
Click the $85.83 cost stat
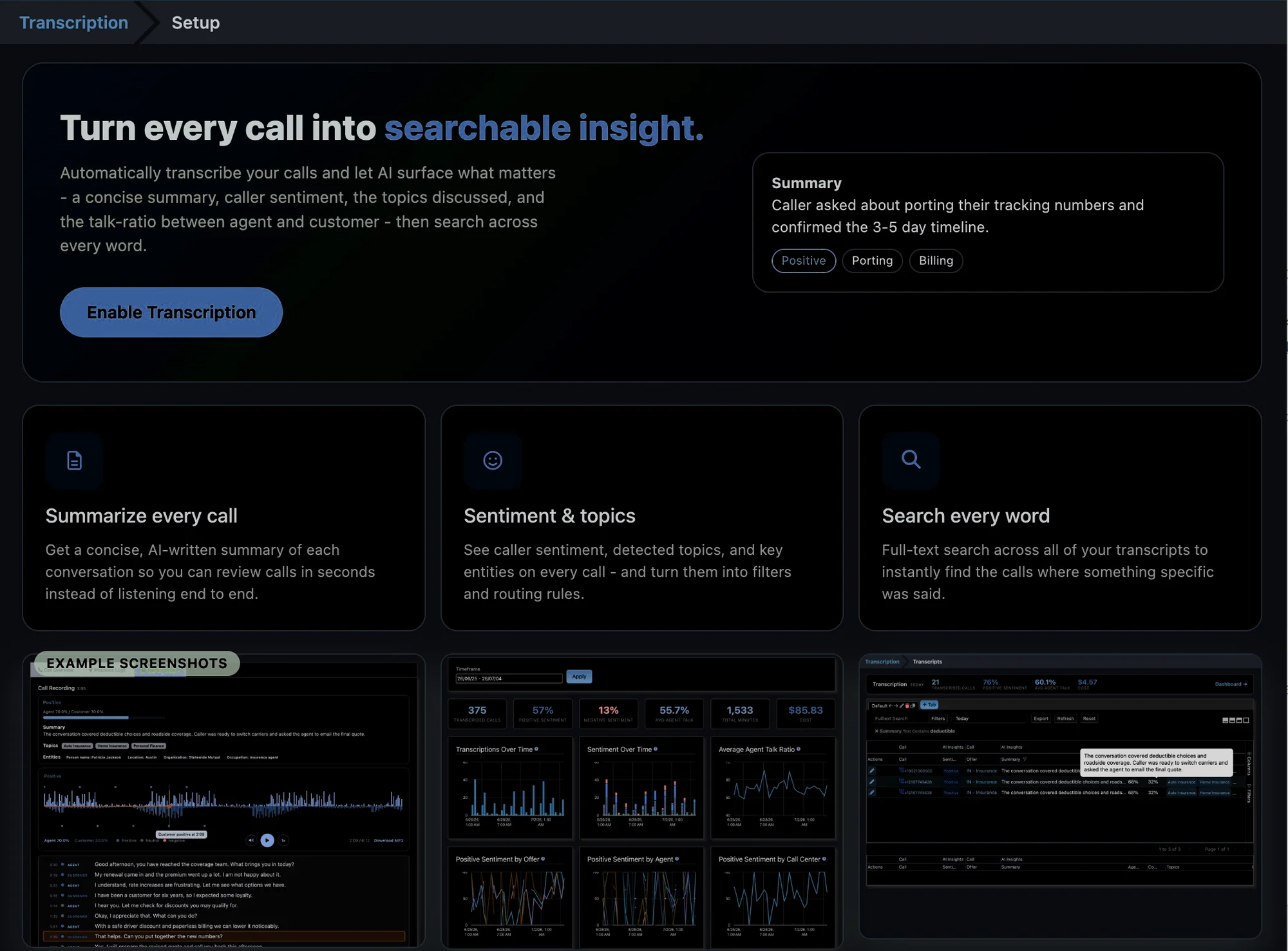(806, 713)
